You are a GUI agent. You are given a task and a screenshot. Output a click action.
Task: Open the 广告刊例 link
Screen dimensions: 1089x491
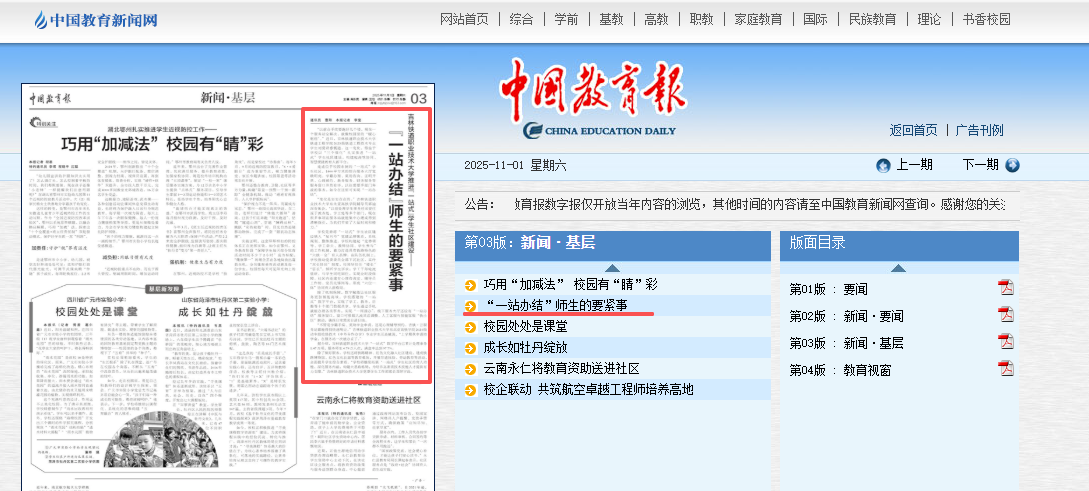(x=979, y=130)
